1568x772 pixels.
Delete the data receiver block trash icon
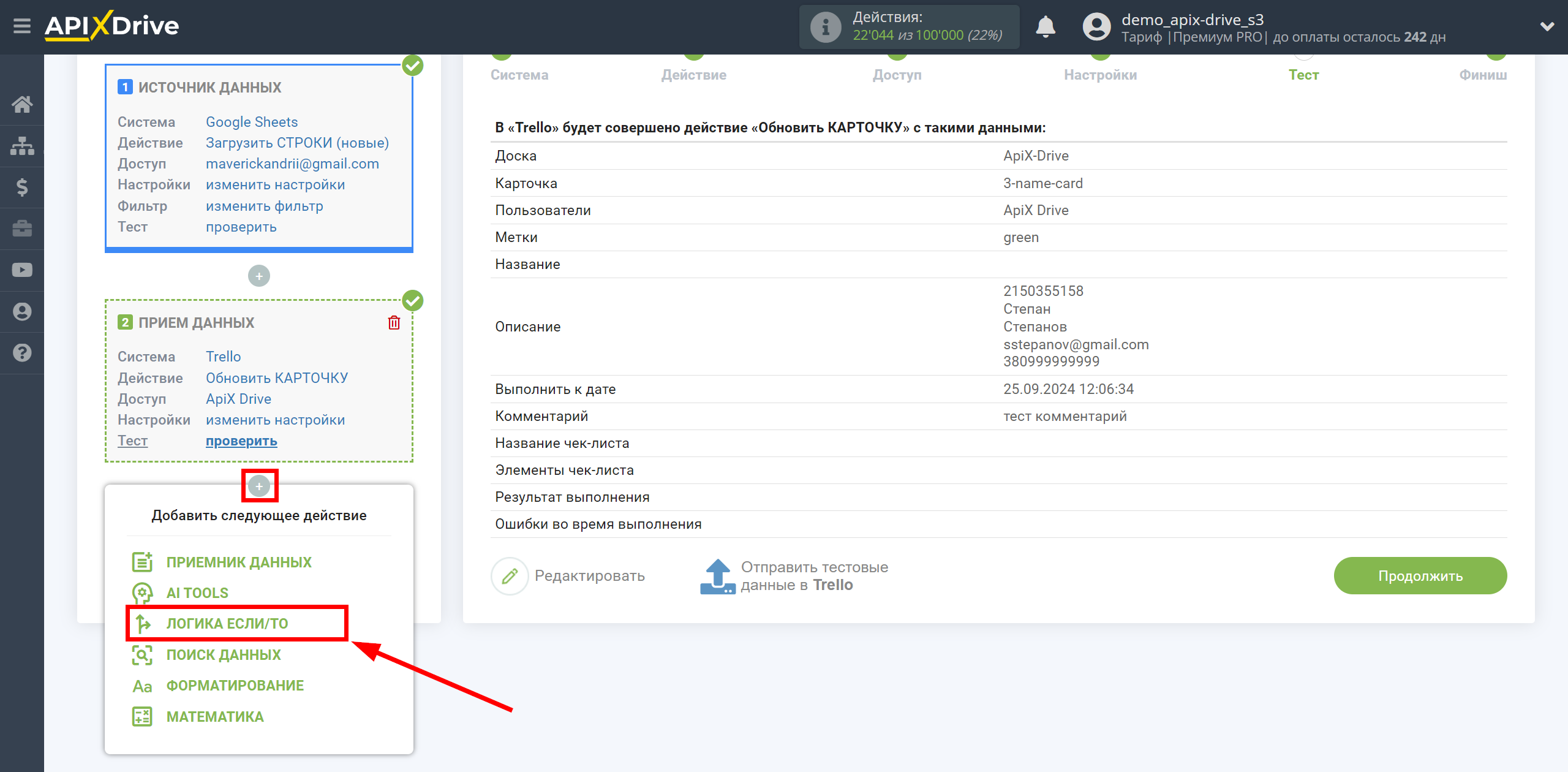[394, 322]
